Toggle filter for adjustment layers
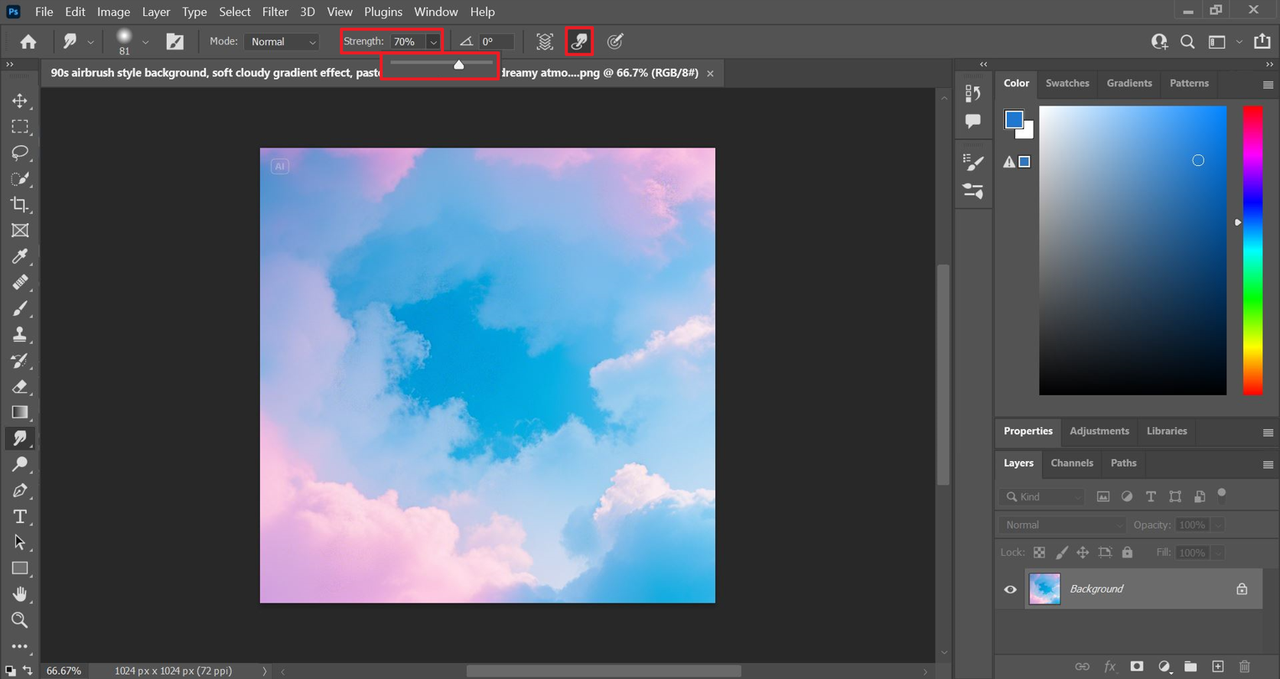 pos(1127,497)
